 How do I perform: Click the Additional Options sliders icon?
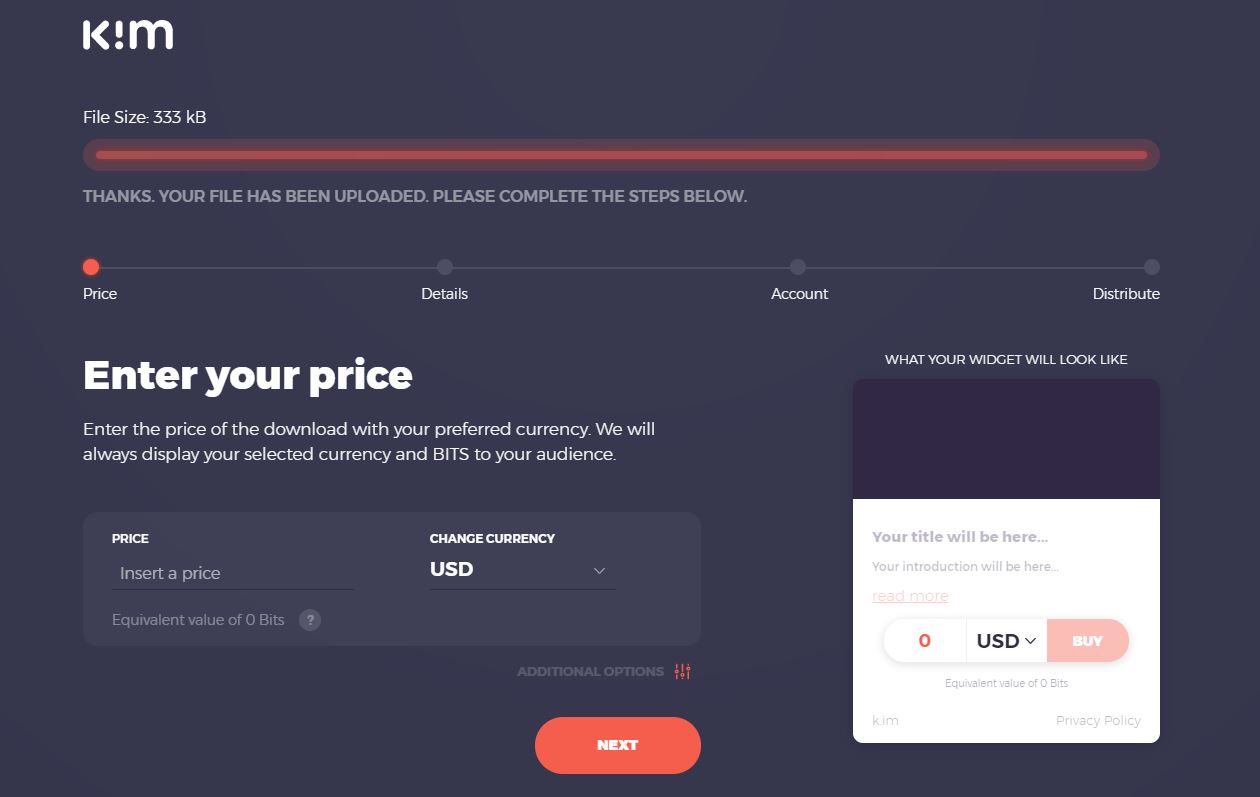[683, 671]
